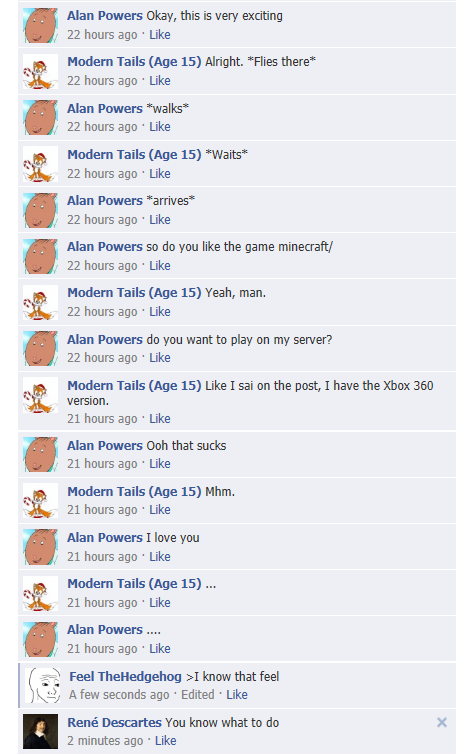The image size is (457, 755).
Task: Open René Descartes profile name link
Action: pos(114,722)
